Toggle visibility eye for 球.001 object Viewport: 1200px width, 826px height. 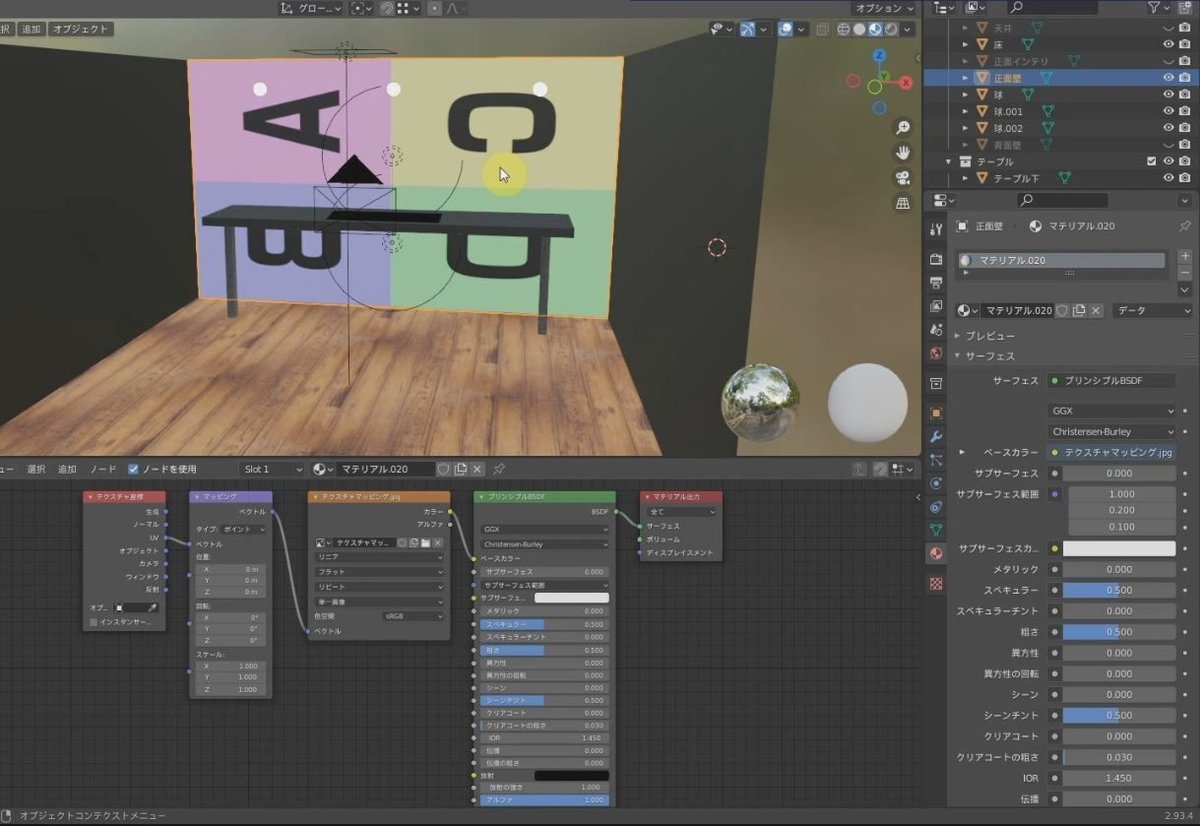pyautogui.click(x=1168, y=111)
